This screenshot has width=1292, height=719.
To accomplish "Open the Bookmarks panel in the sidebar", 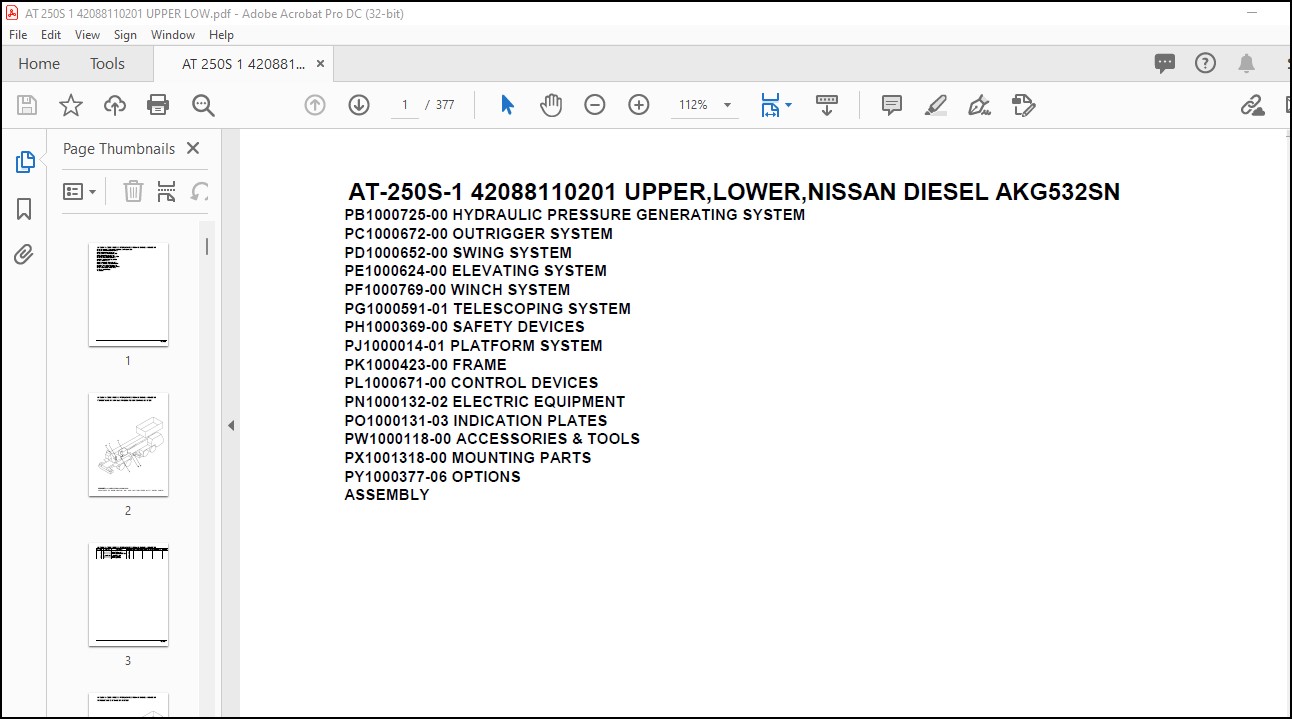I will pyautogui.click(x=25, y=209).
